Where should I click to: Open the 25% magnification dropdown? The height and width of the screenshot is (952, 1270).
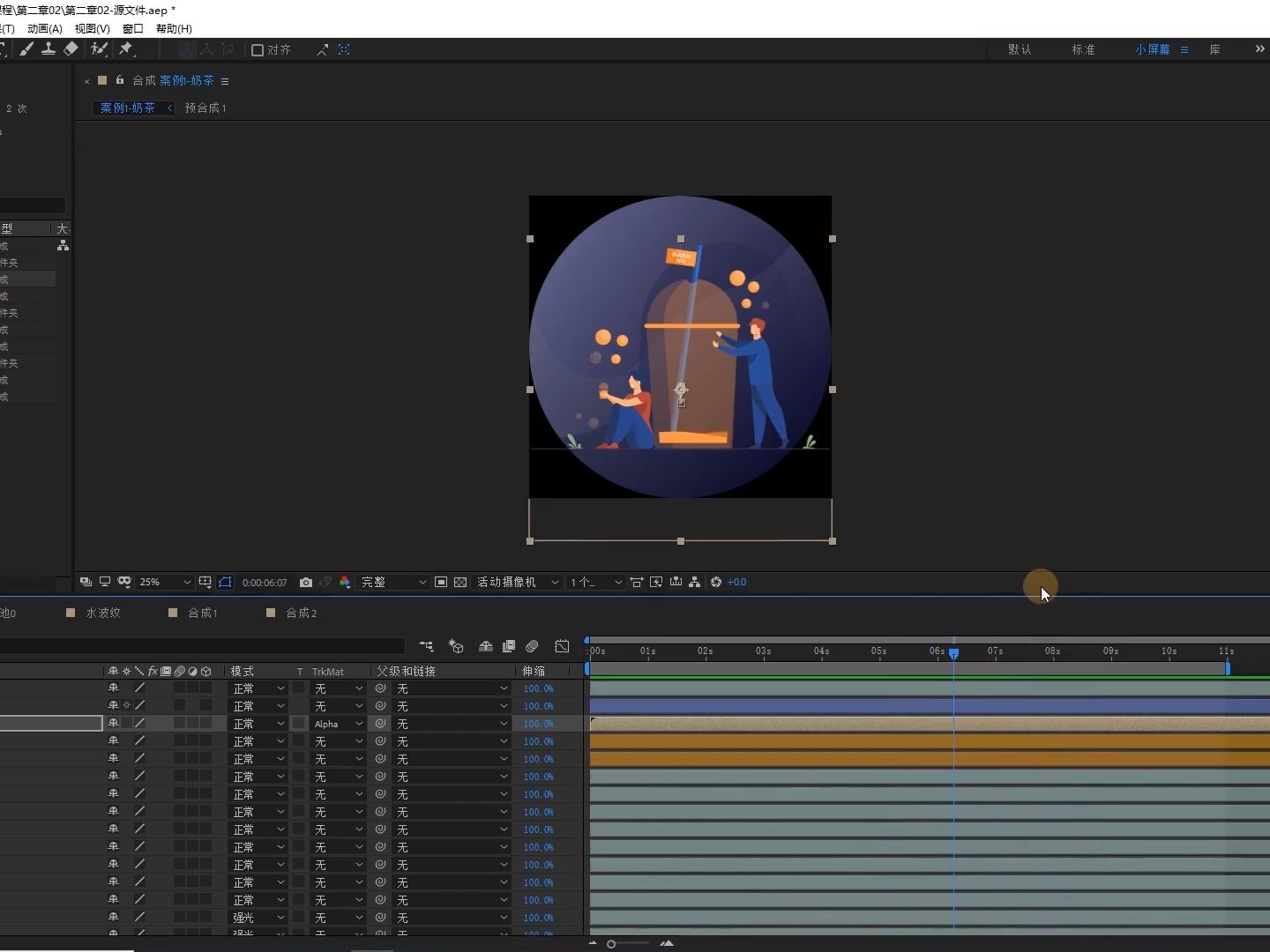[x=165, y=582]
